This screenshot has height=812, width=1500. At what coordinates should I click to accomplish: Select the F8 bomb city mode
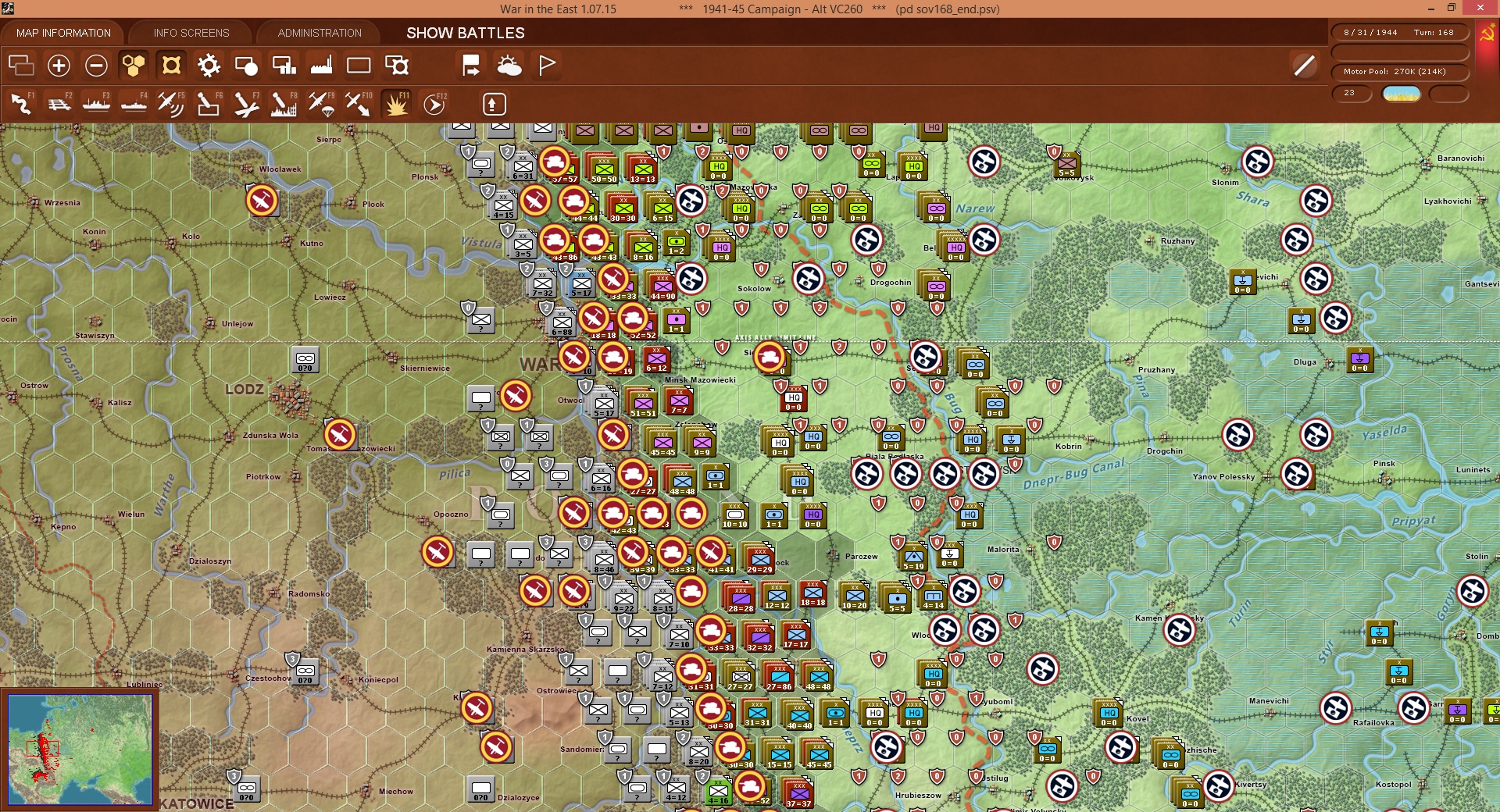[284, 104]
